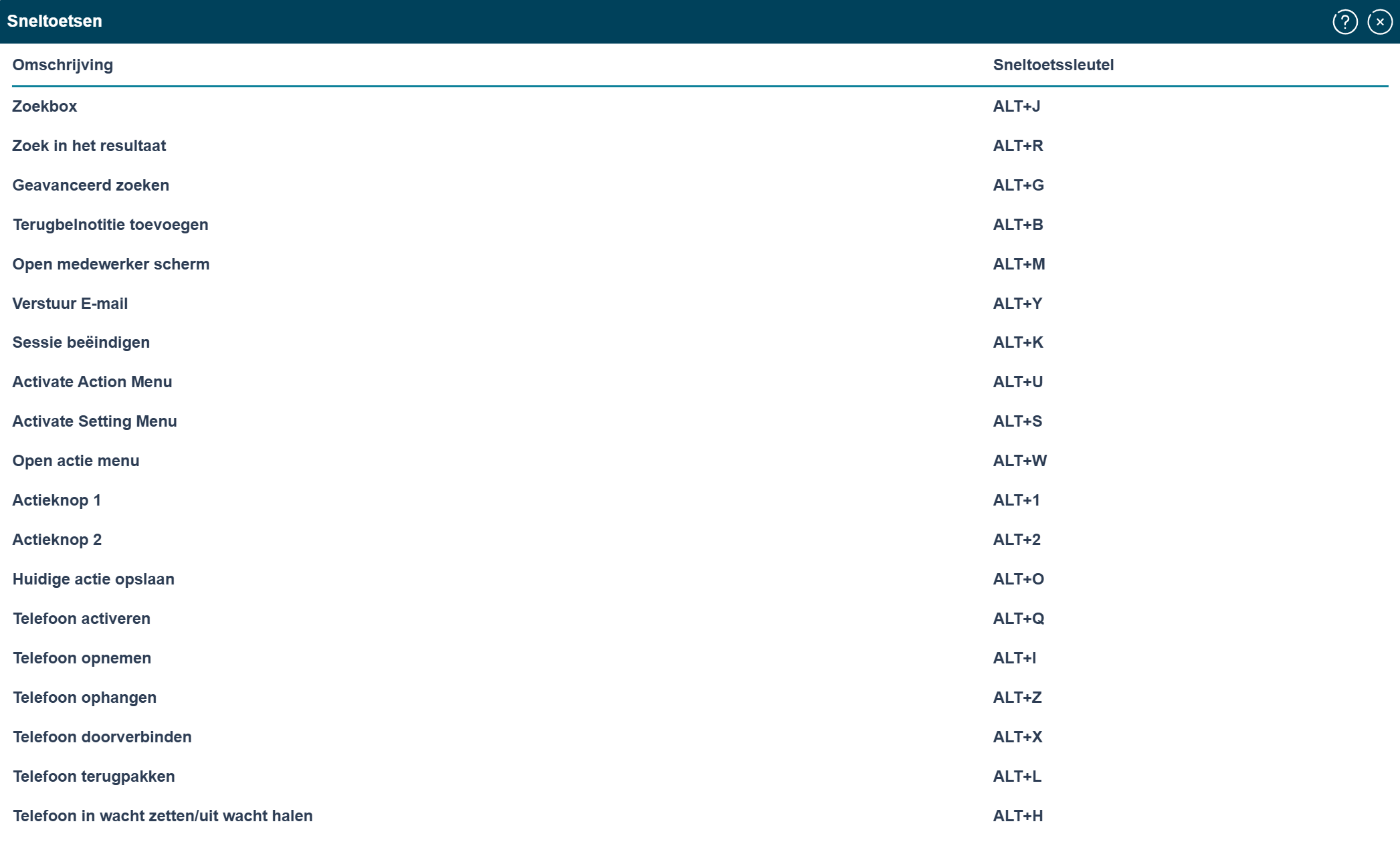Viewport: 1400px width, 854px height.
Task: Open the help question mark icon
Action: pyautogui.click(x=1344, y=21)
